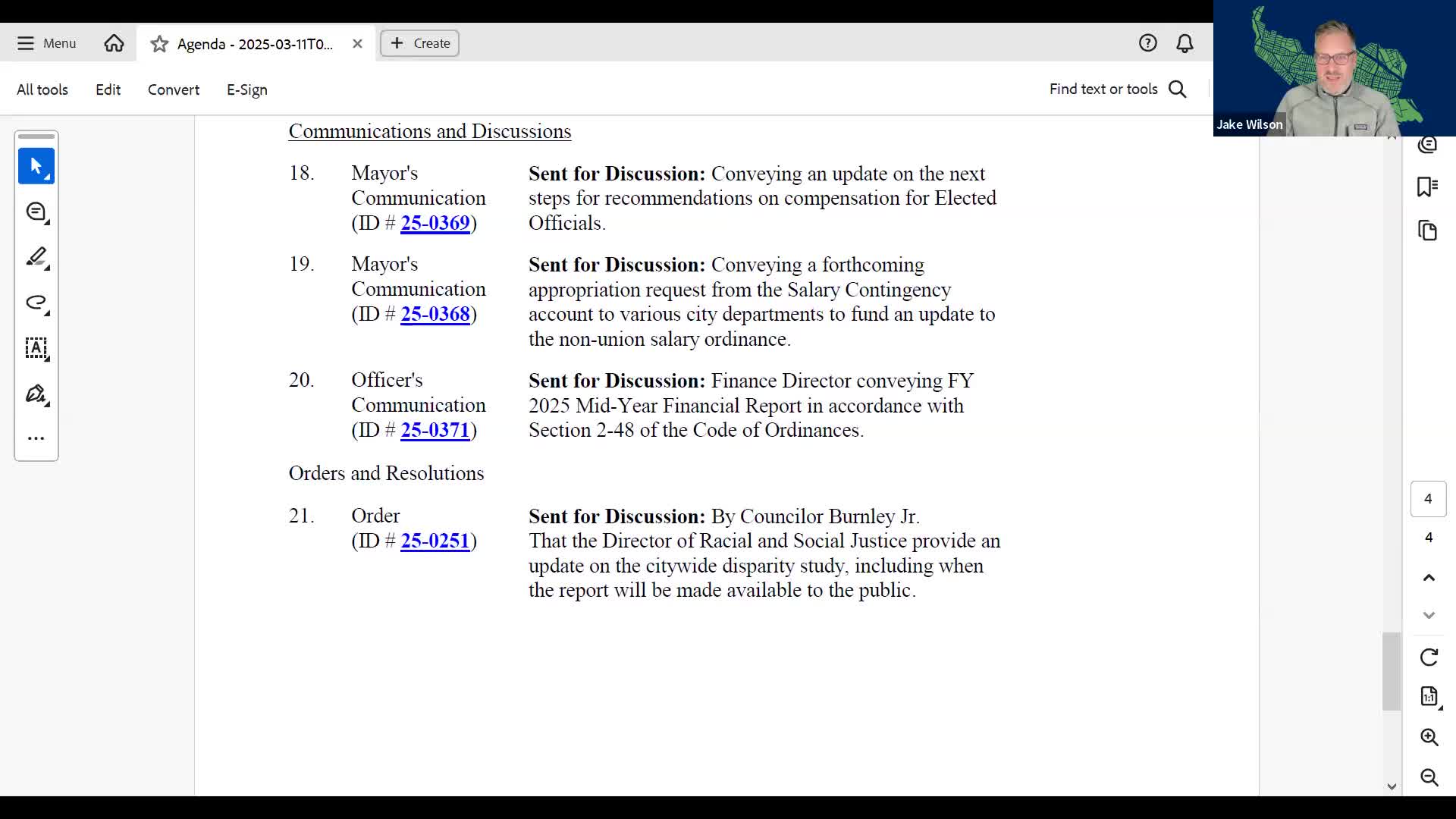This screenshot has width=1456, height=819.
Task: Select the Add text box tool
Action: pos(36,349)
